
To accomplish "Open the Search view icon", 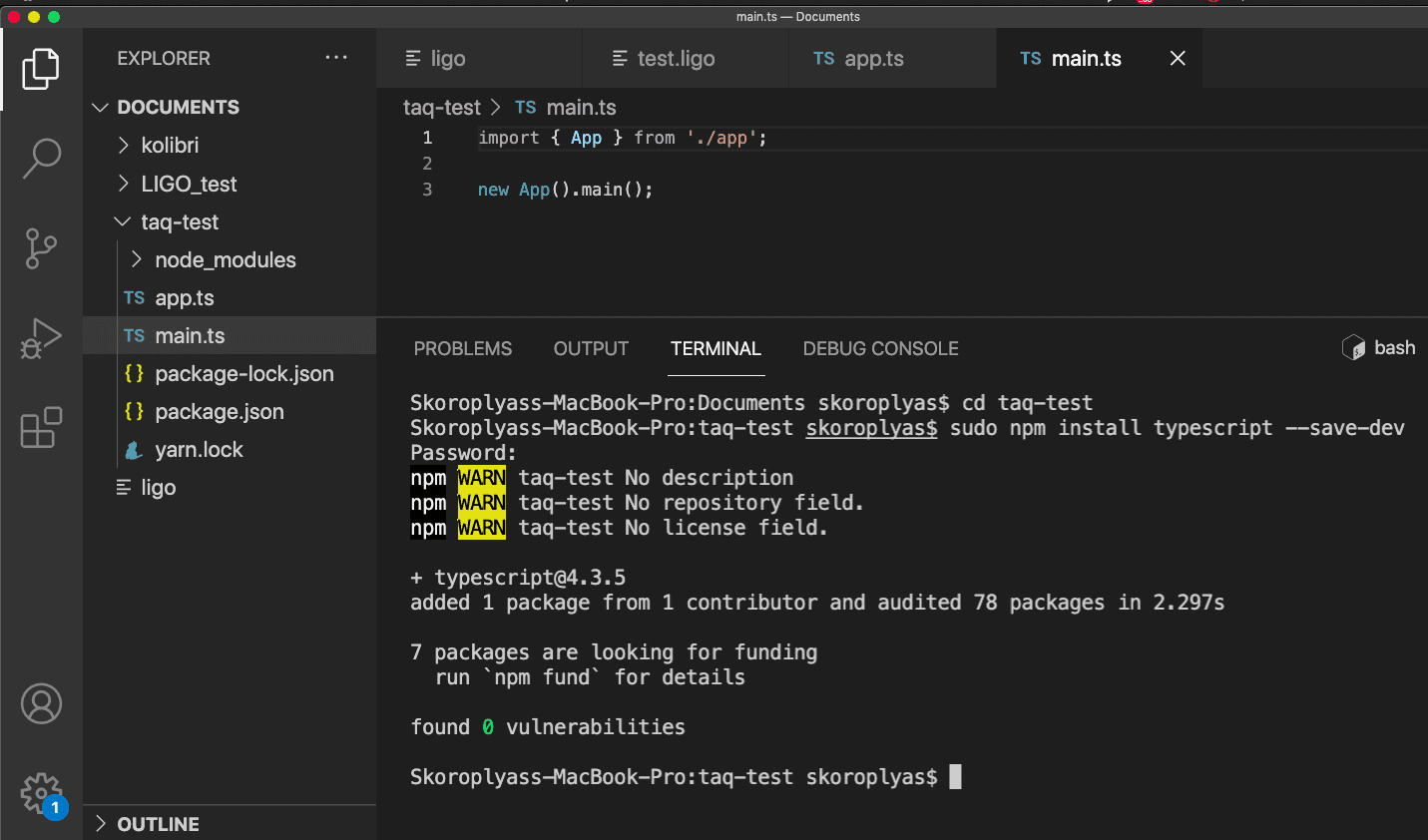I will coord(41,158).
